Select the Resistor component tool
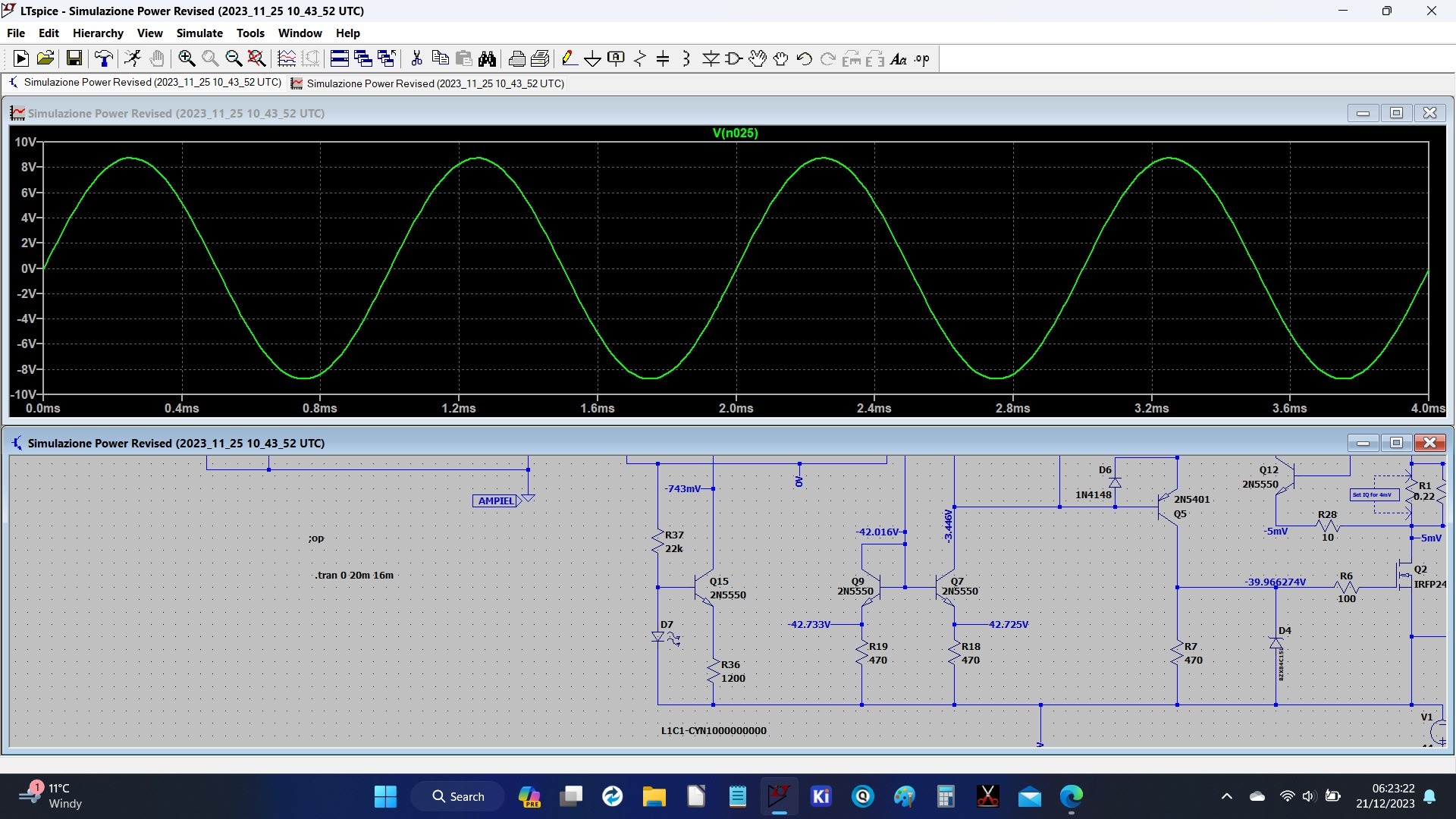1456x819 pixels. 640,58
